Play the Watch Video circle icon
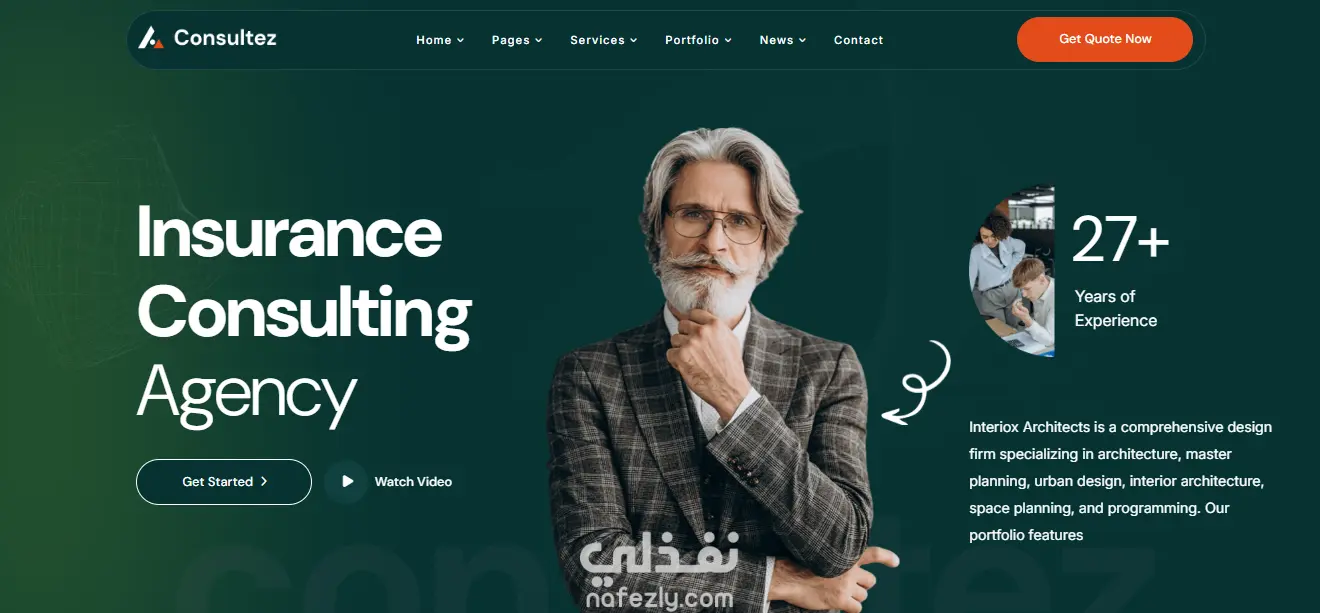This screenshot has height=613, width=1320. pyautogui.click(x=346, y=481)
